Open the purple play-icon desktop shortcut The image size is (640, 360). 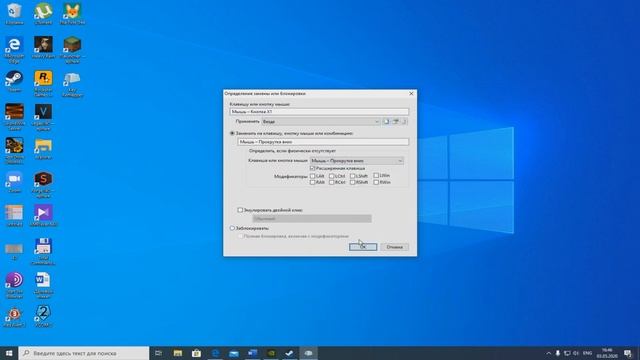point(43,216)
